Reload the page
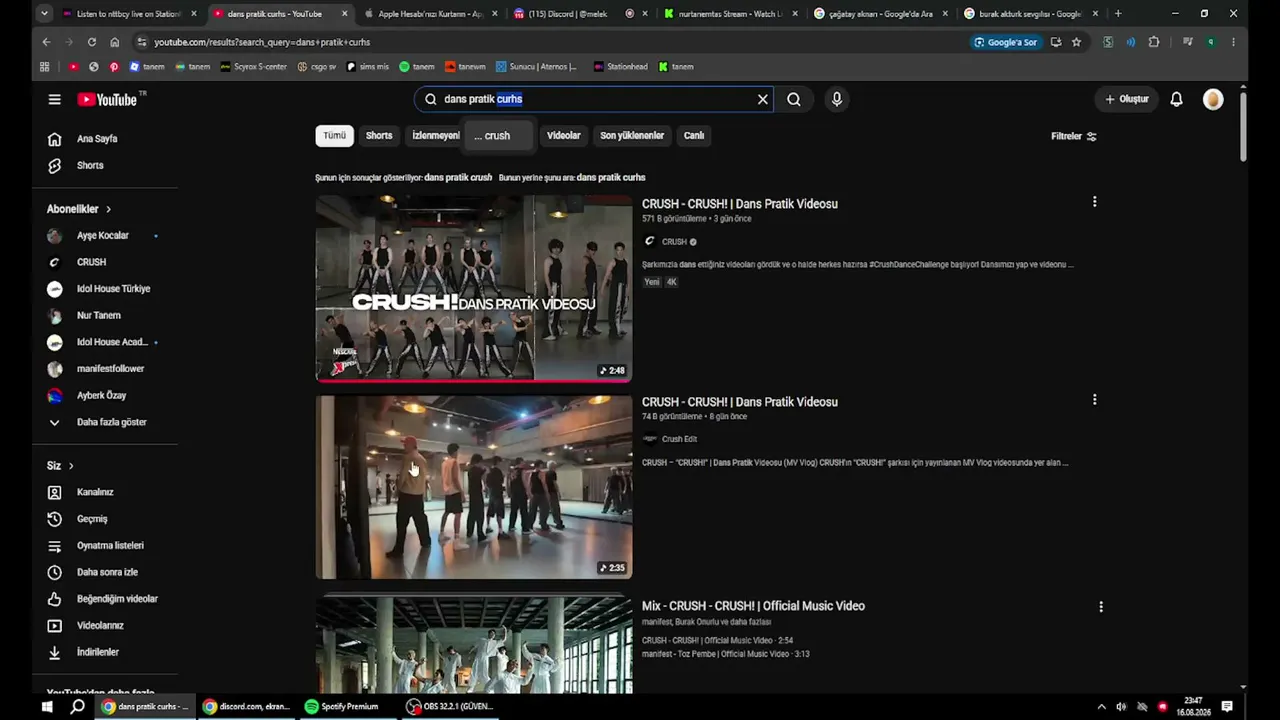Image resolution: width=1280 pixels, height=720 pixels. click(x=92, y=42)
